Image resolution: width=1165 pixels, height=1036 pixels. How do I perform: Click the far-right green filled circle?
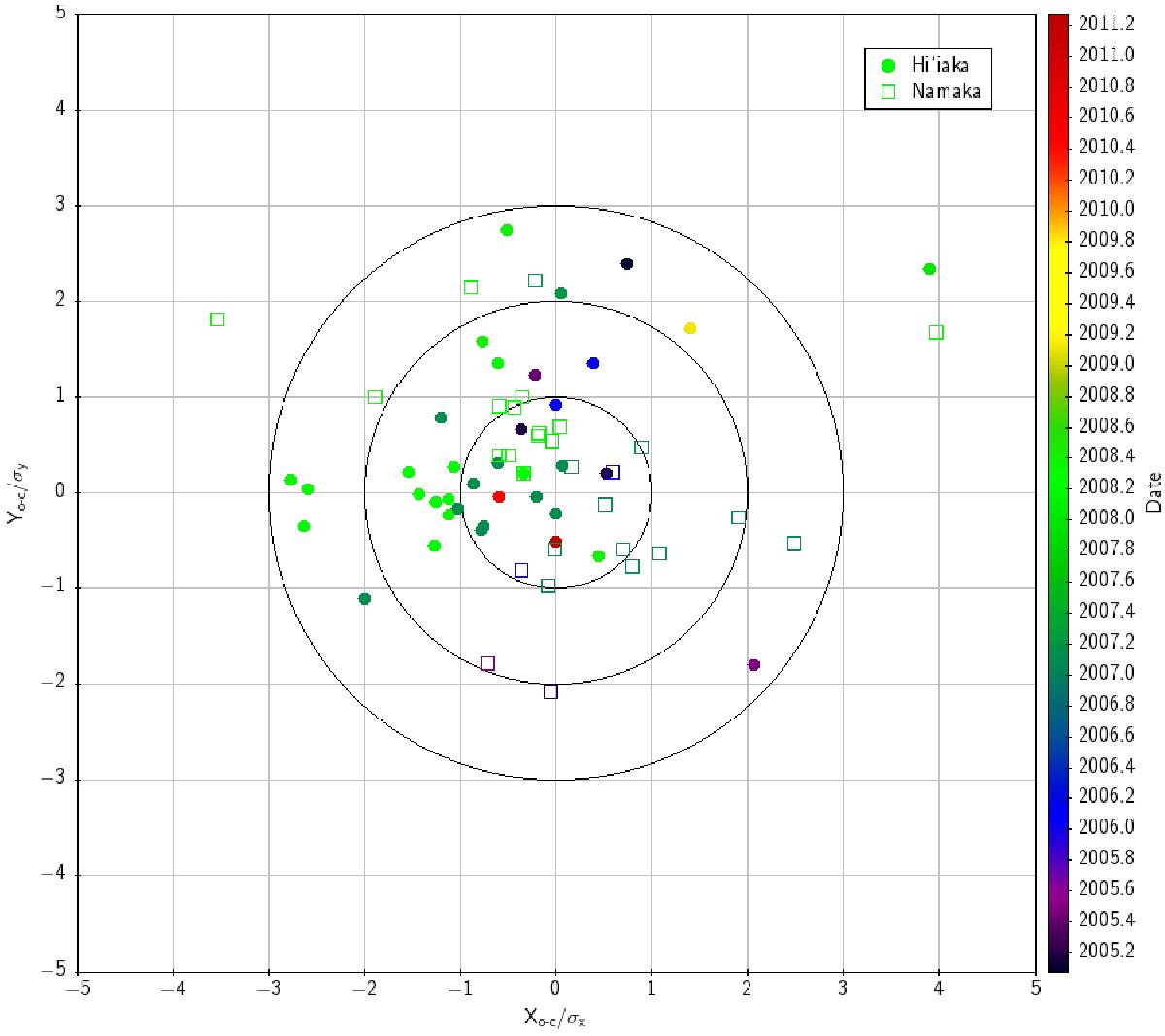(929, 269)
